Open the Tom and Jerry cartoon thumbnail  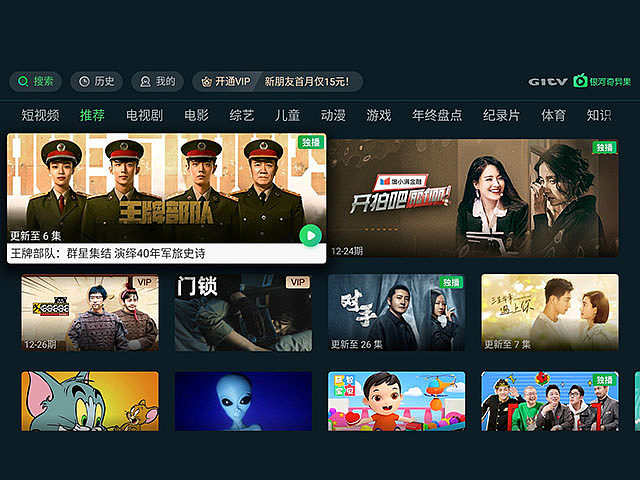pos(90,401)
